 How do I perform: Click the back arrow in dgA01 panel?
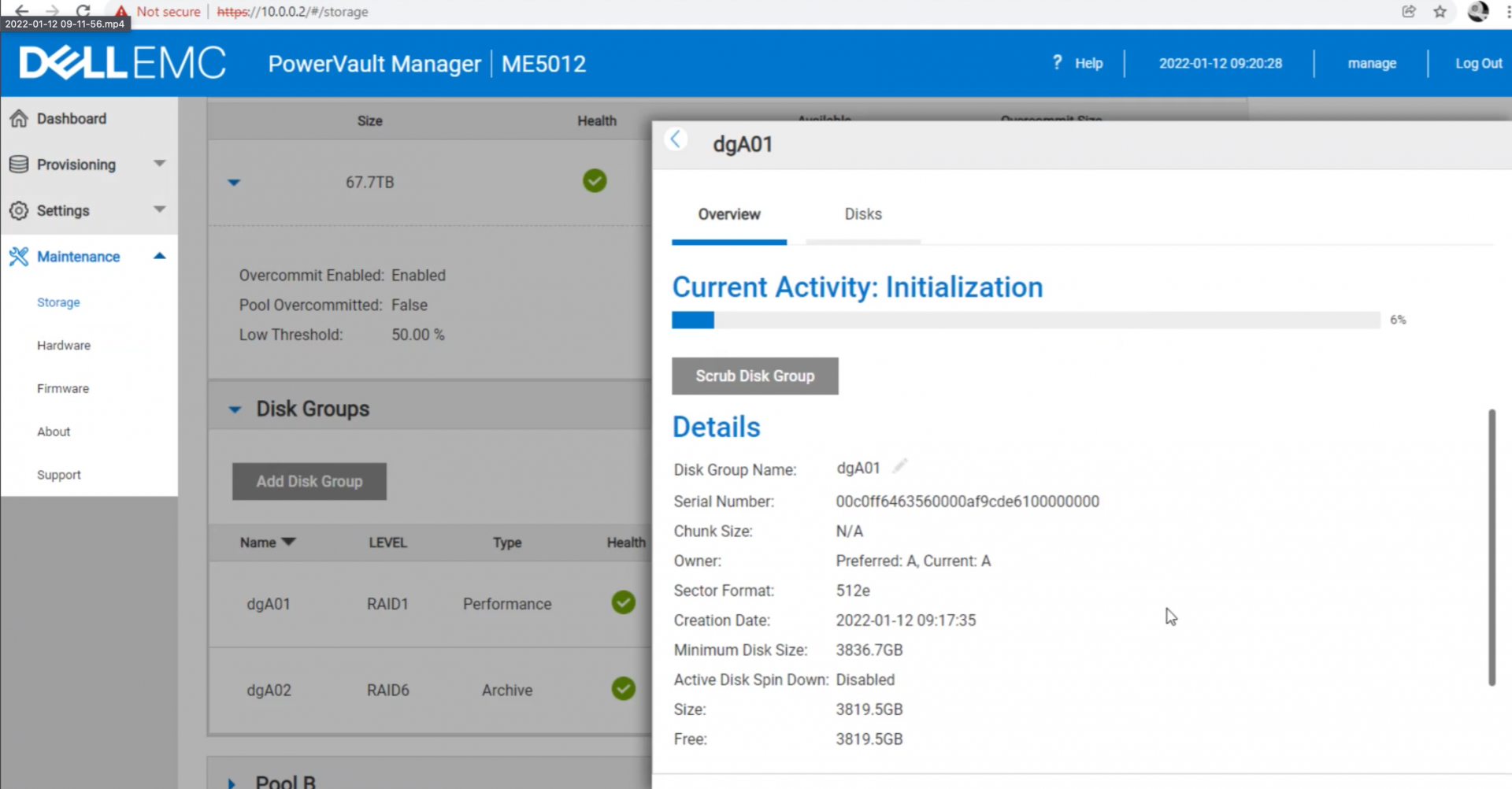pos(675,140)
